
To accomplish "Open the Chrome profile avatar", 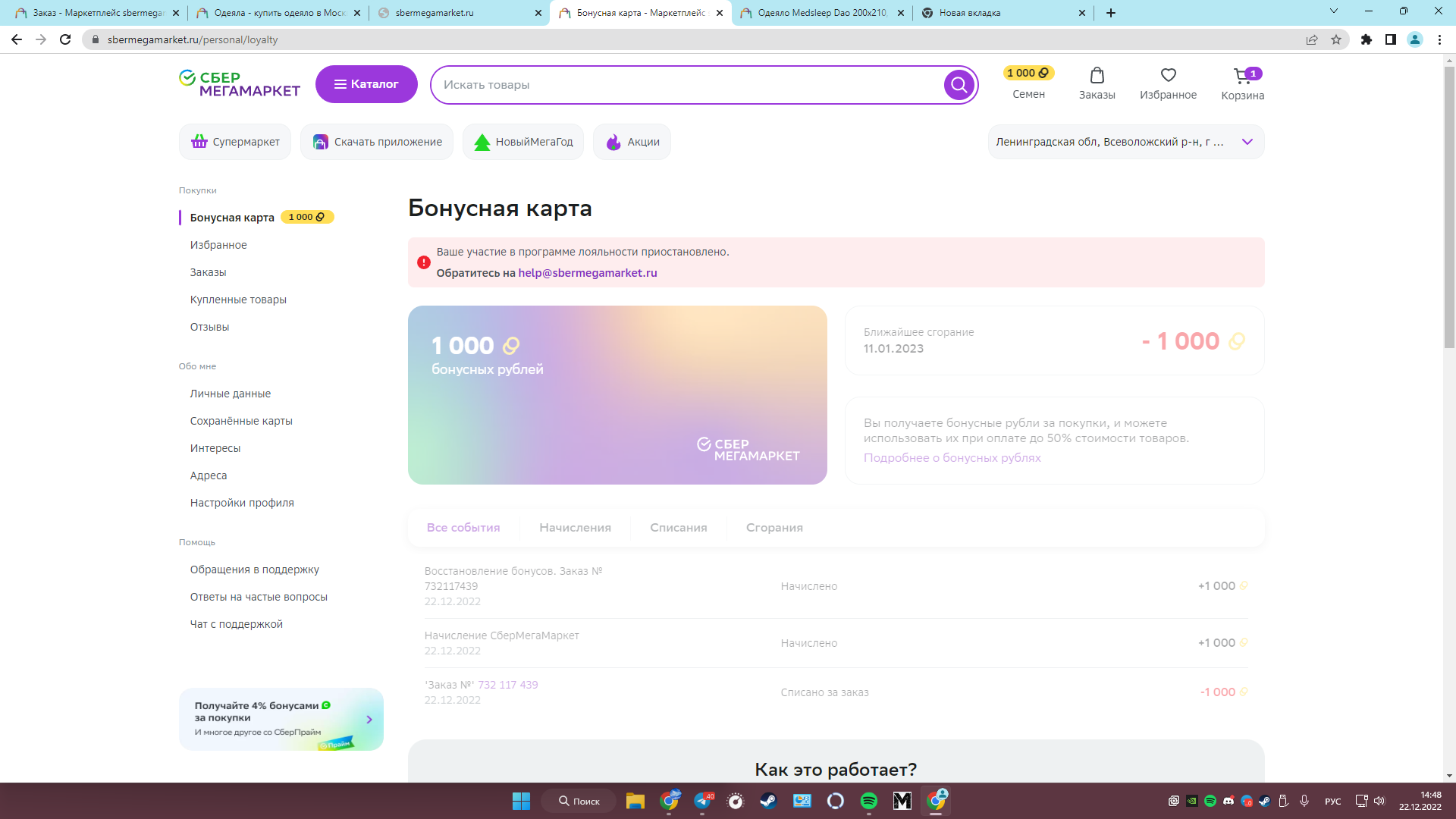I will pyautogui.click(x=1415, y=39).
